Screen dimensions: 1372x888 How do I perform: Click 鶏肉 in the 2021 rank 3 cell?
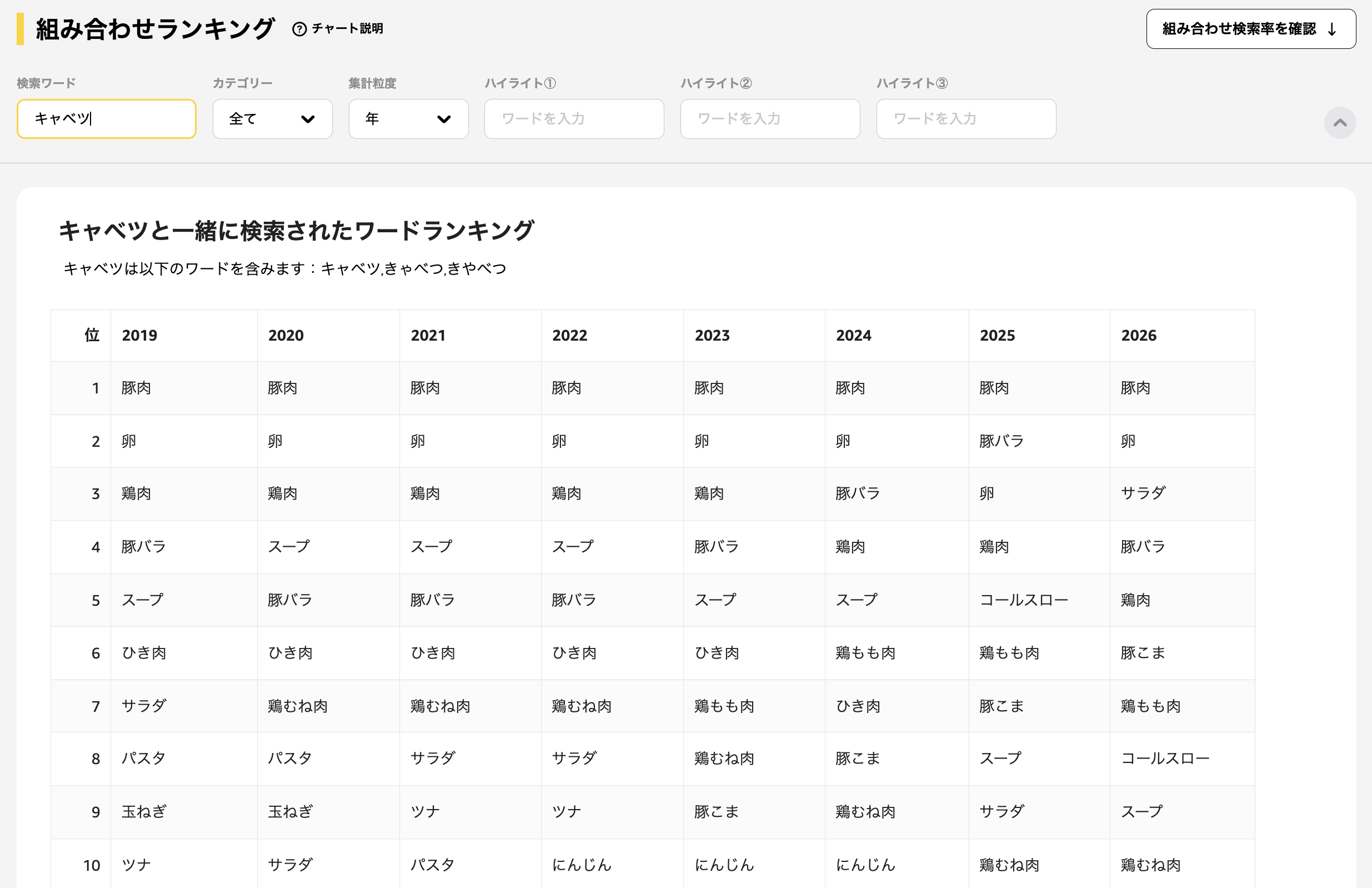[x=425, y=493]
